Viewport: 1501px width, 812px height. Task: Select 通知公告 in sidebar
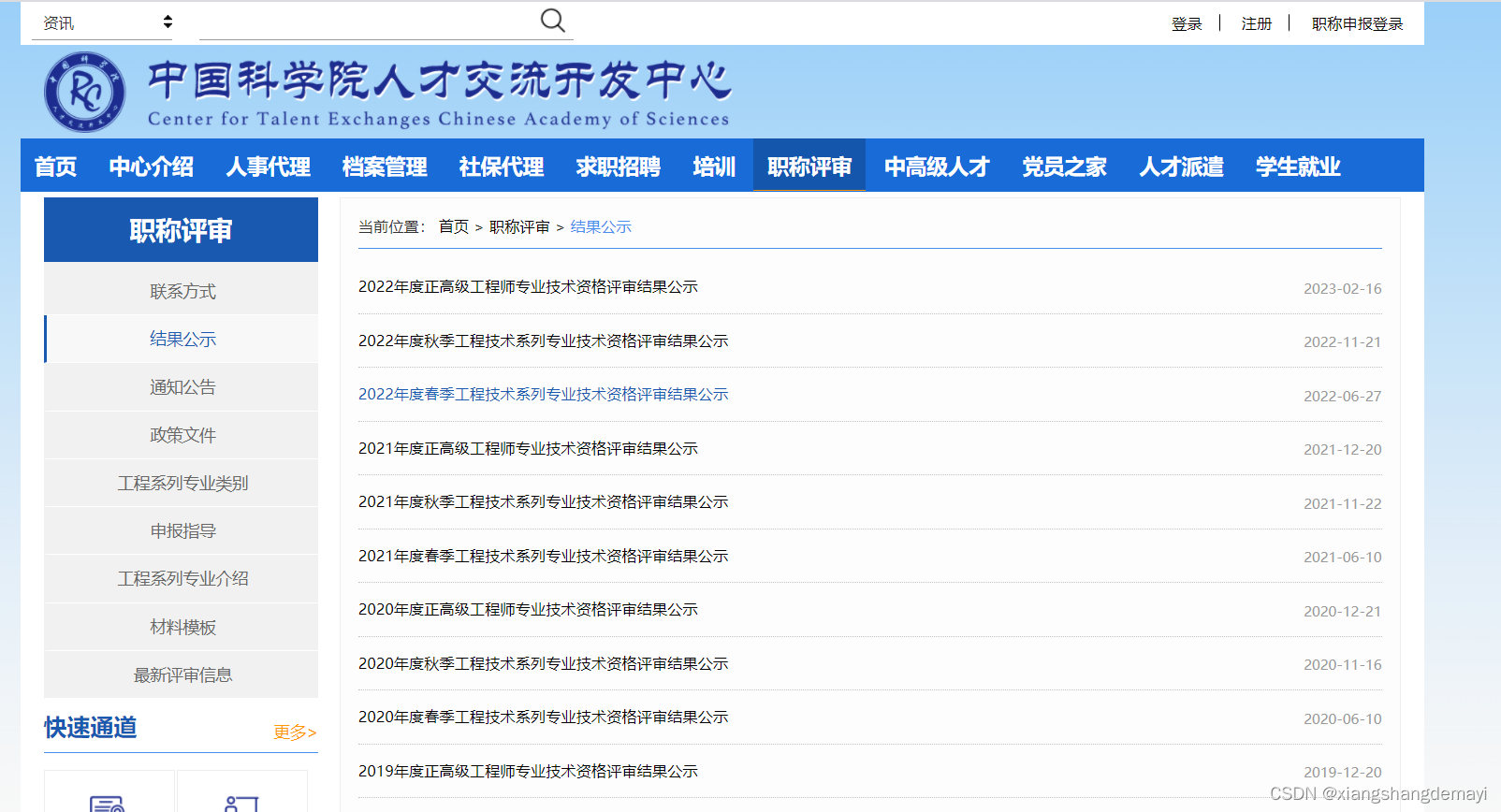coord(182,387)
